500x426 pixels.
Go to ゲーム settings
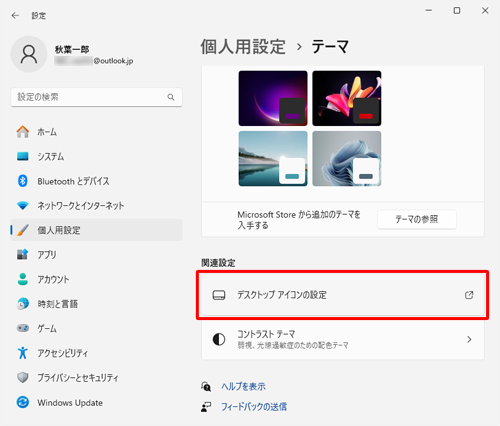pyautogui.click(x=96, y=328)
